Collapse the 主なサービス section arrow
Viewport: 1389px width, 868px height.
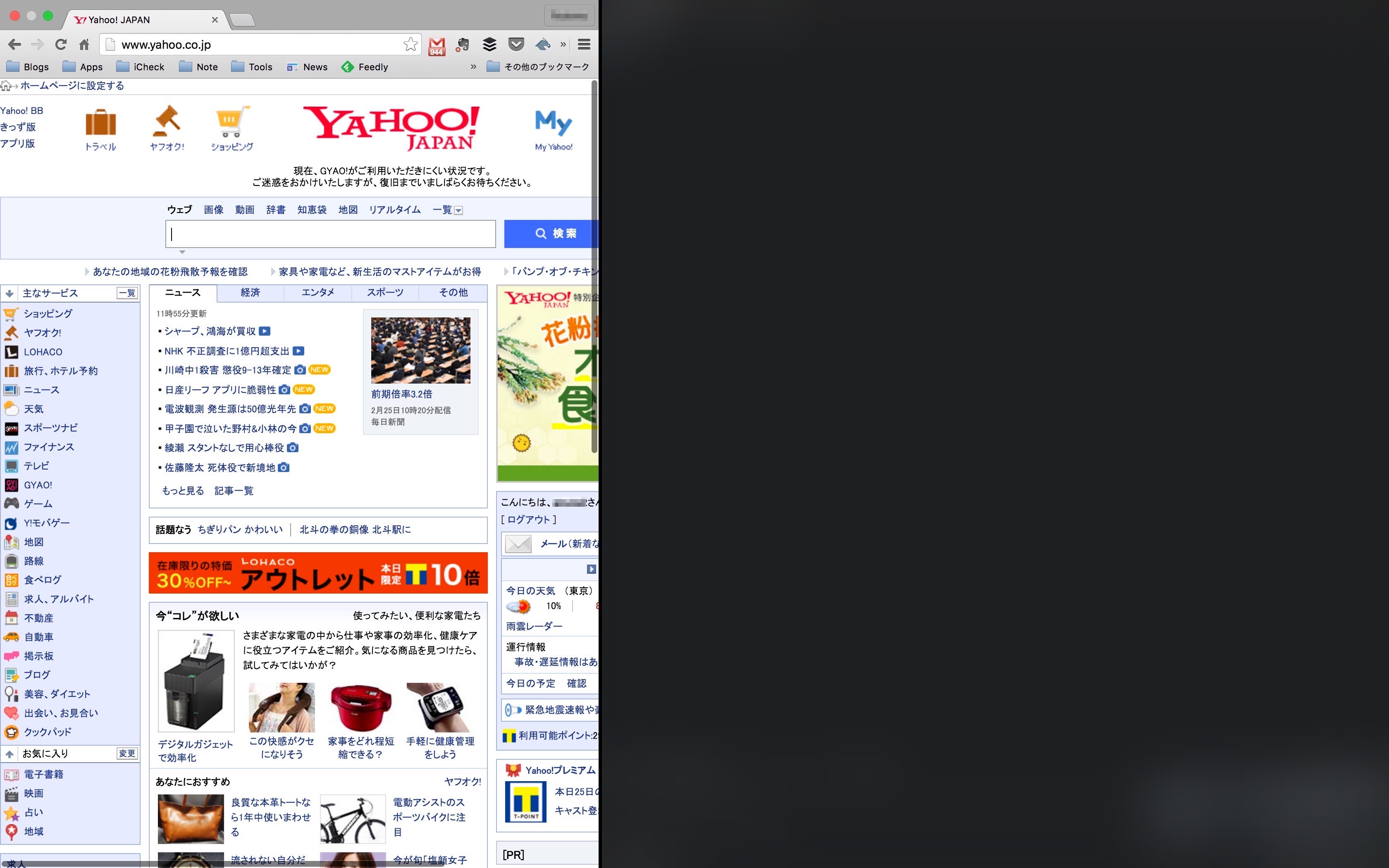(x=9, y=293)
